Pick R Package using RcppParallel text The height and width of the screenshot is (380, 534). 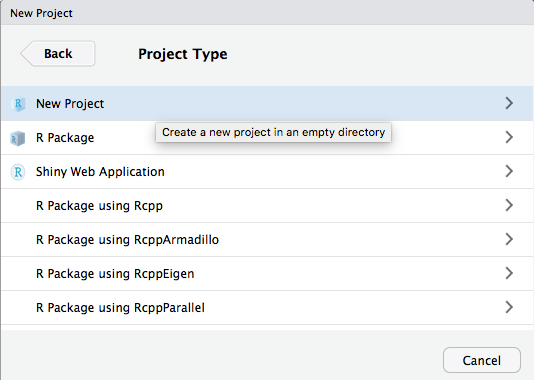point(120,308)
